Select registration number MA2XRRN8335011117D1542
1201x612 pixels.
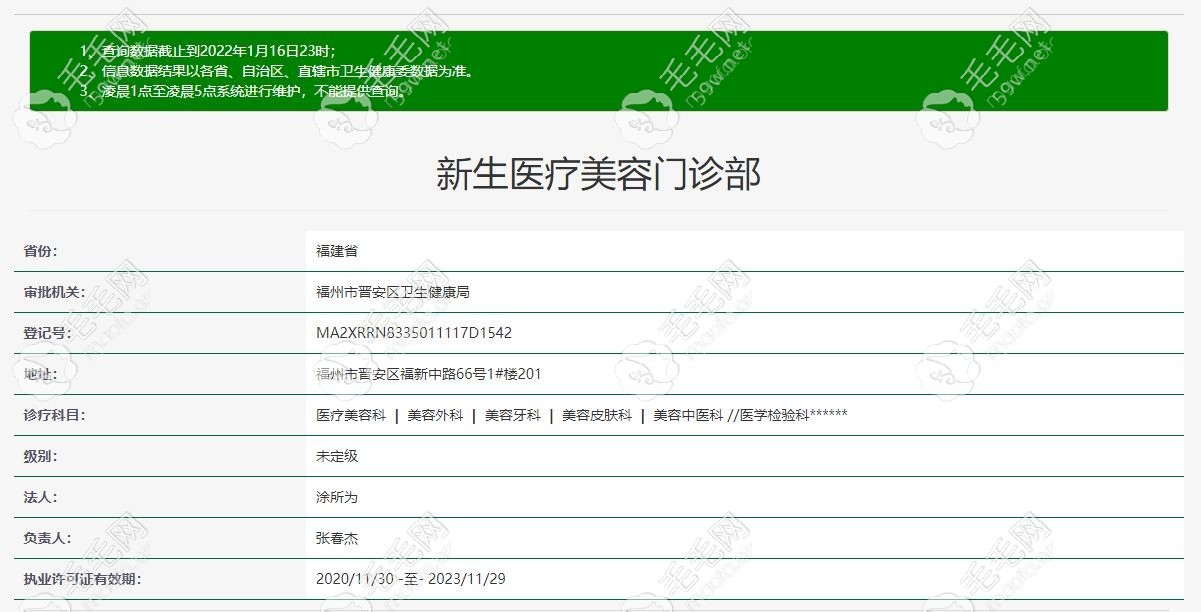[x=414, y=333]
